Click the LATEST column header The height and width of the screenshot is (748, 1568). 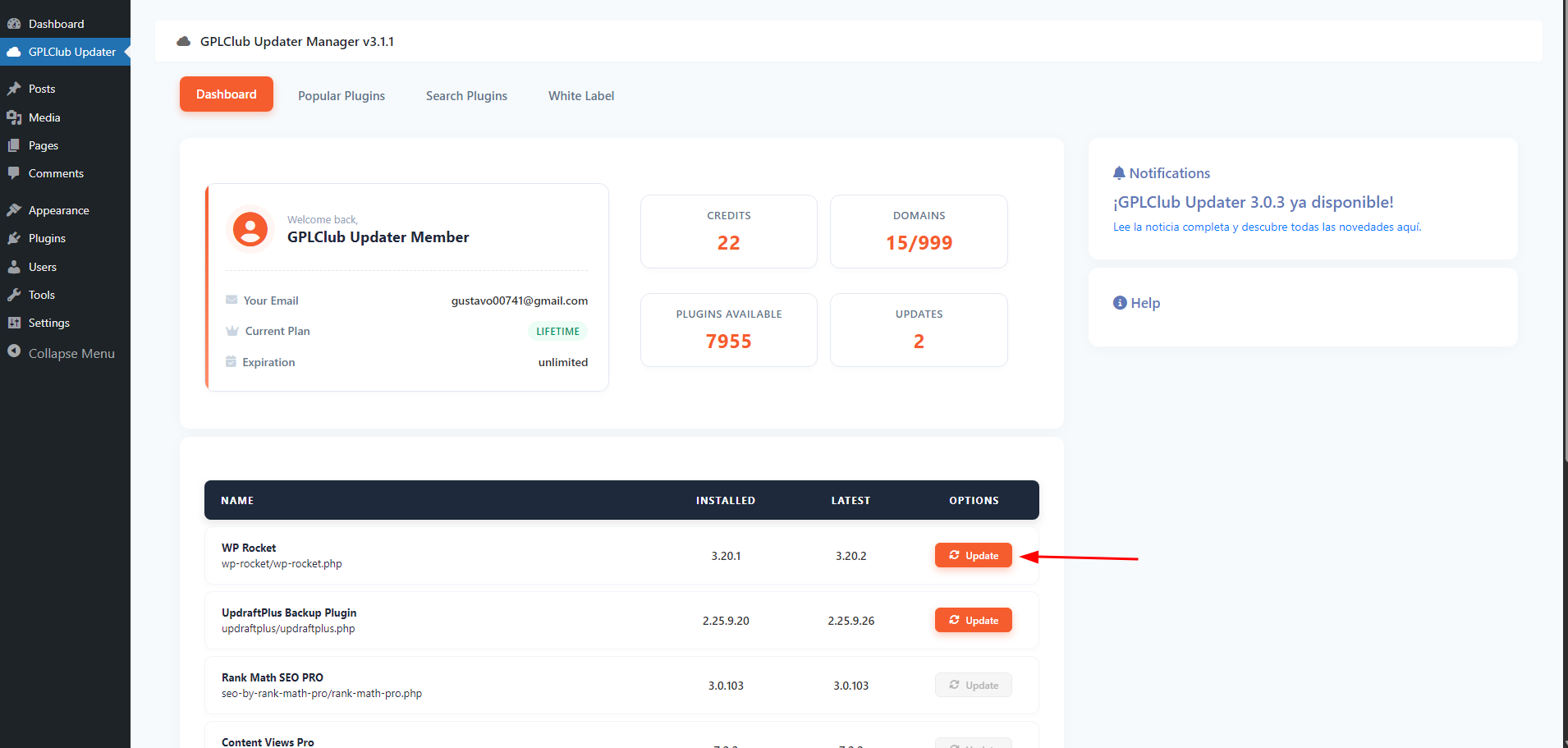coord(850,500)
